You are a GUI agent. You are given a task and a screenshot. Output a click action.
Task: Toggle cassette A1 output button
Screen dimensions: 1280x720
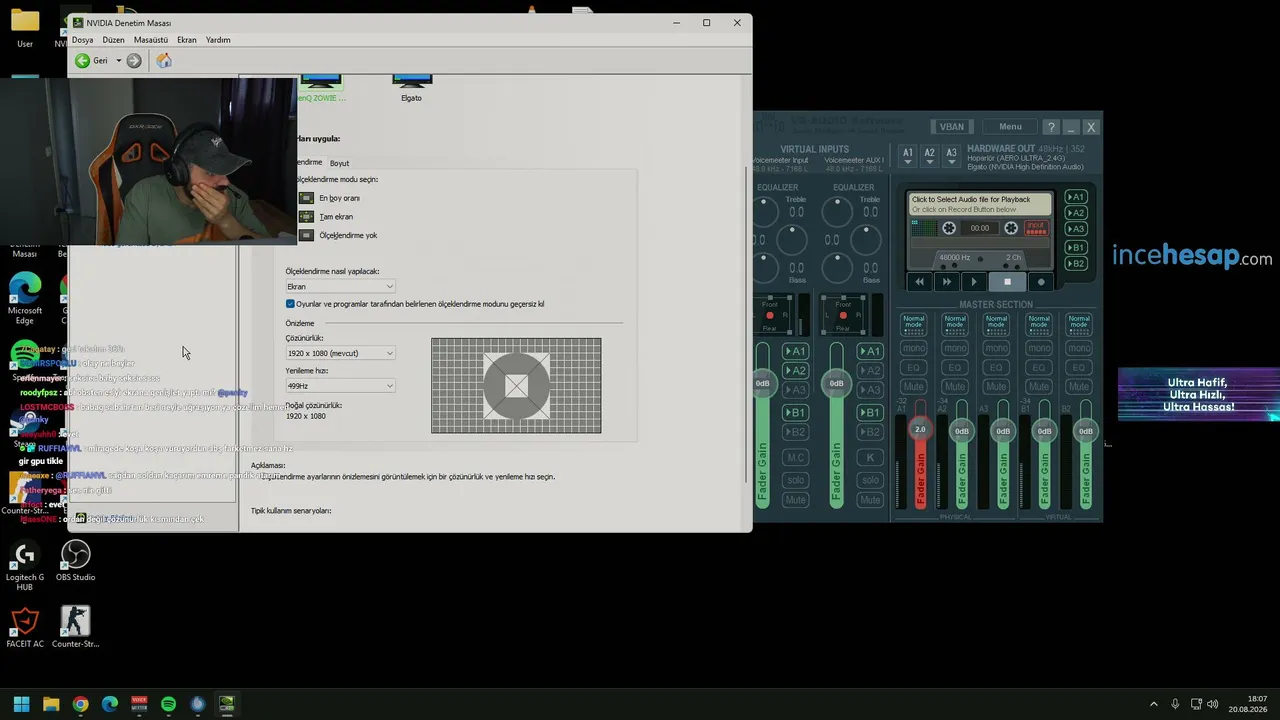coord(1076,197)
